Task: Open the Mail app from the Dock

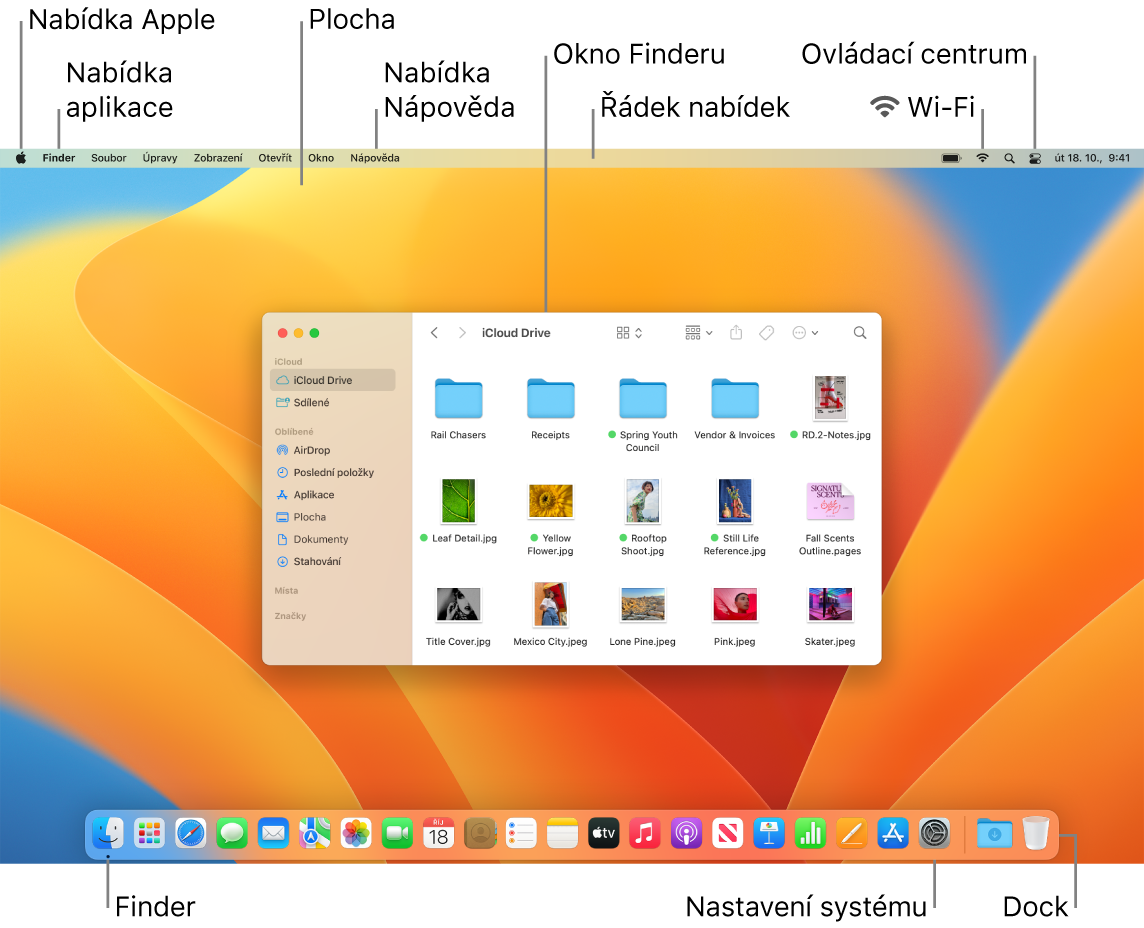Action: pos(273,835)
